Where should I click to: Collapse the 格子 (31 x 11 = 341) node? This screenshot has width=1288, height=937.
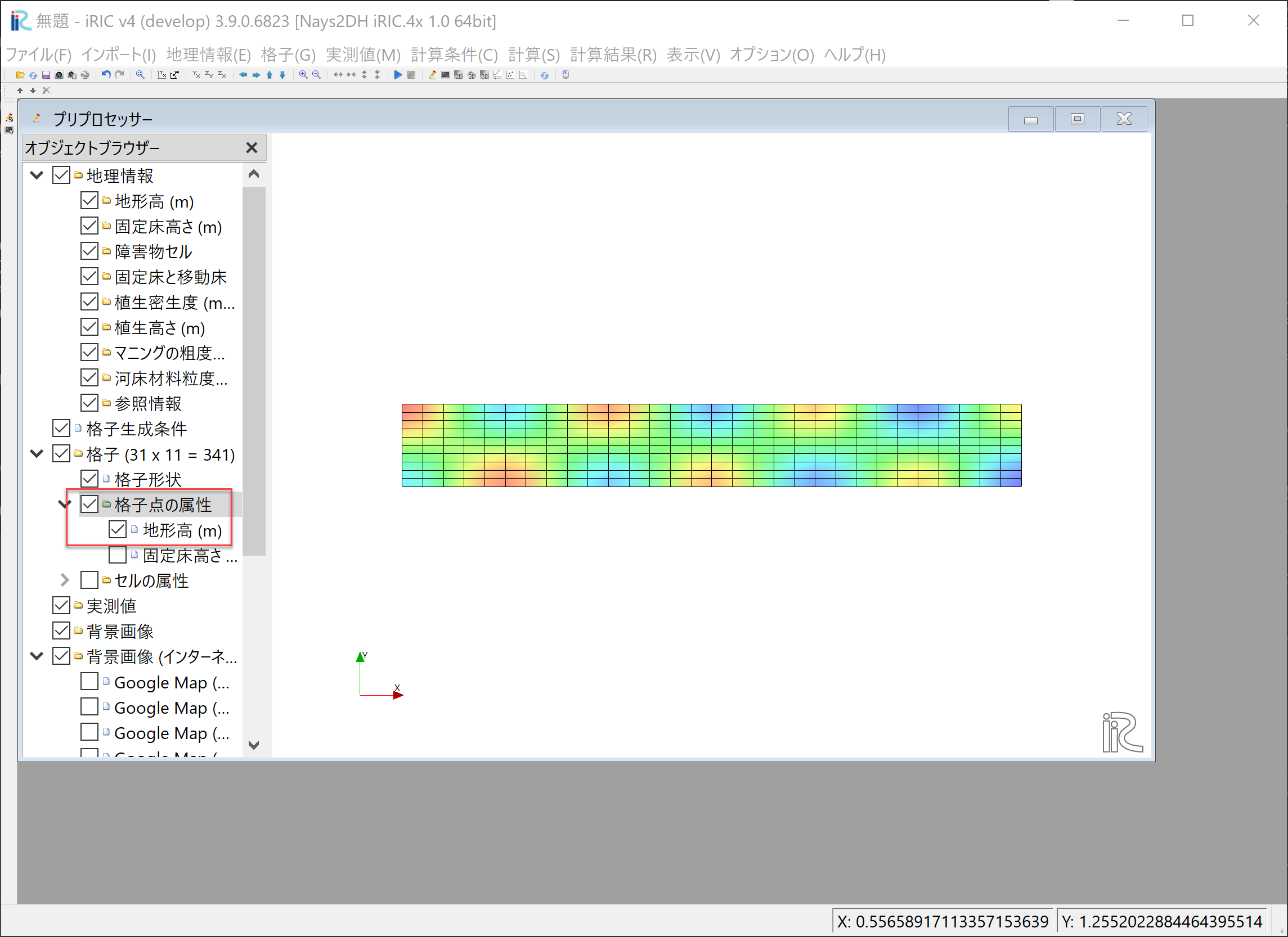pos(37,453)
